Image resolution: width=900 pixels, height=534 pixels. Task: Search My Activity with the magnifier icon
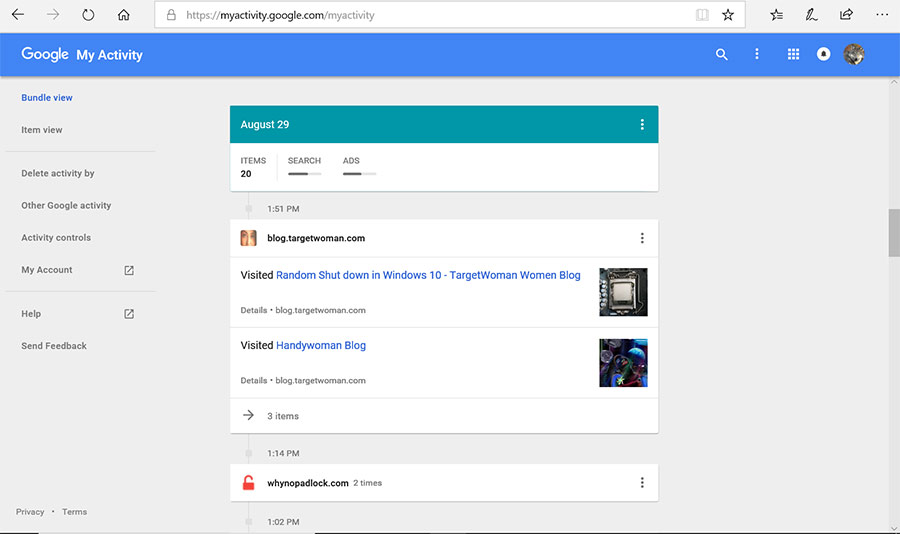(721, 55)
